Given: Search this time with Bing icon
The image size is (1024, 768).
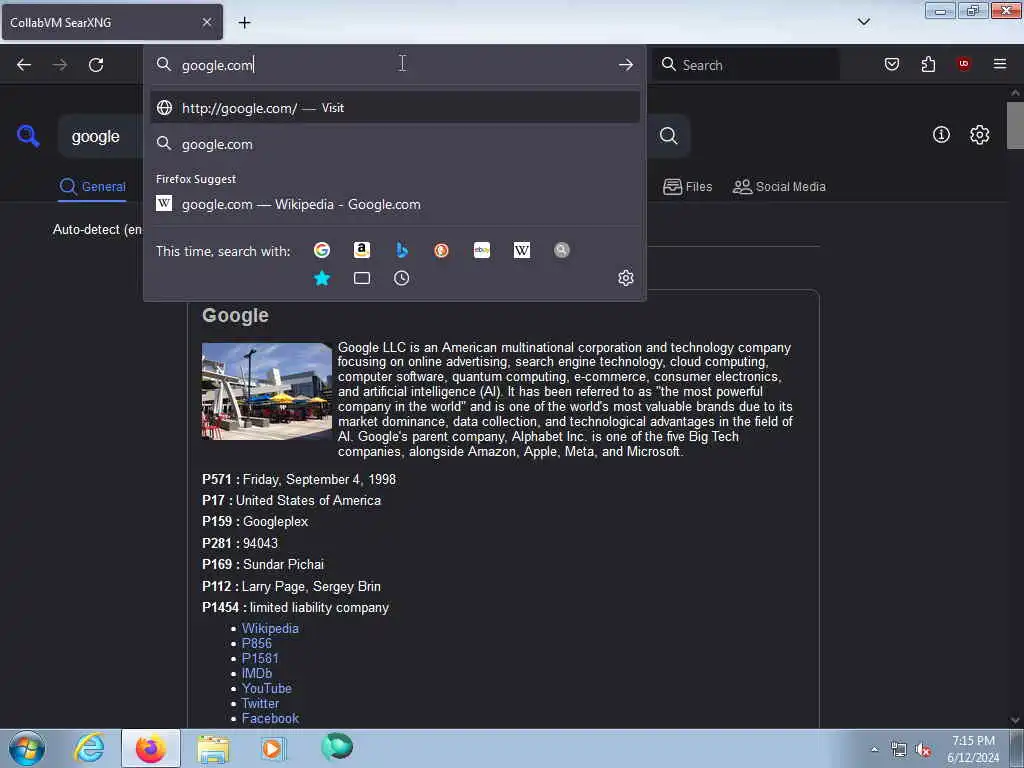Looking at the screenshot, I should click(402, 250).
